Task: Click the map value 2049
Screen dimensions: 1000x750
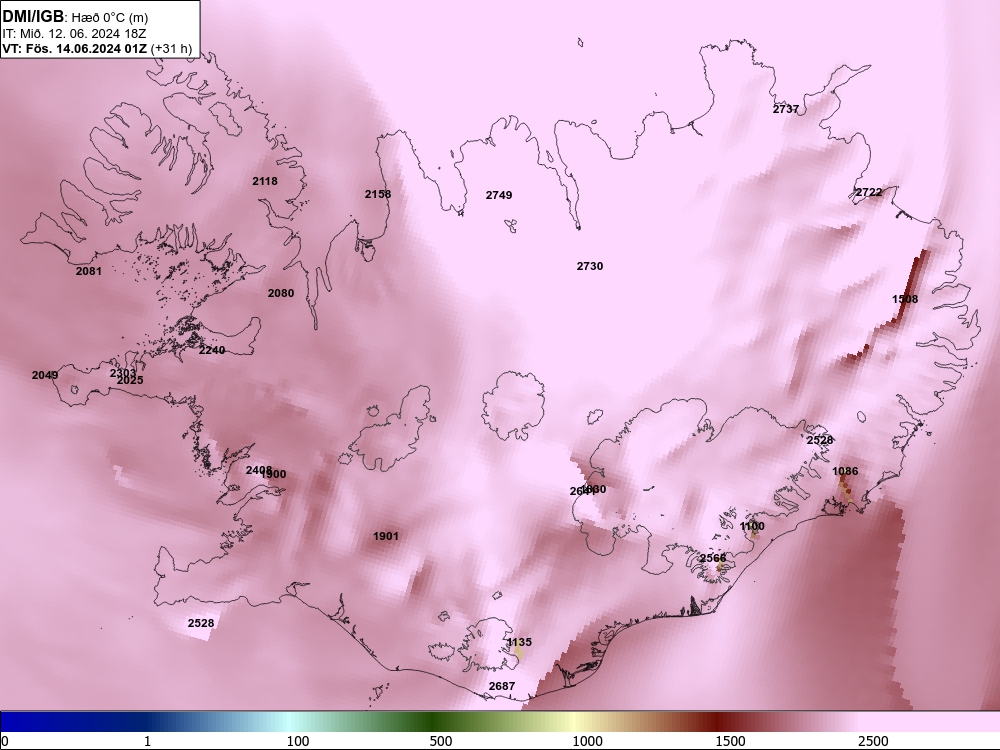Action: [45, 375]
